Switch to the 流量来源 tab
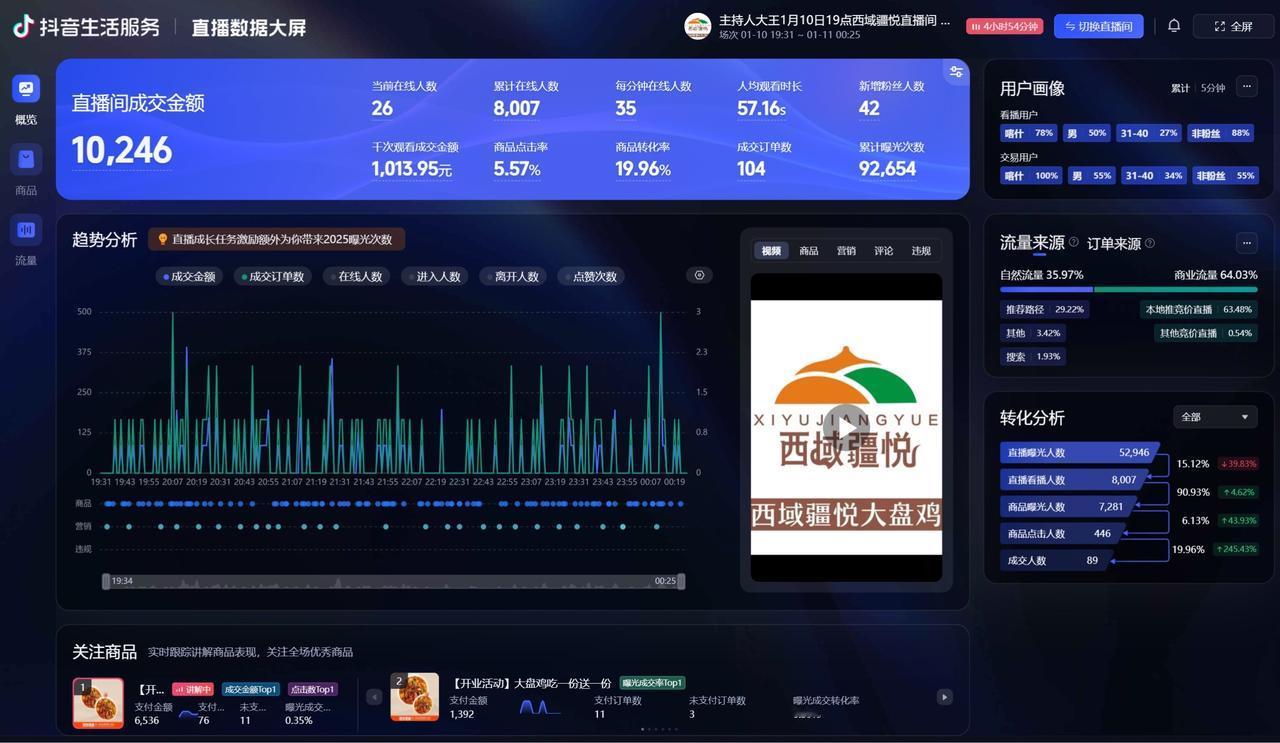Viewport: 1280px width, 743px height. click(1032, 242)
